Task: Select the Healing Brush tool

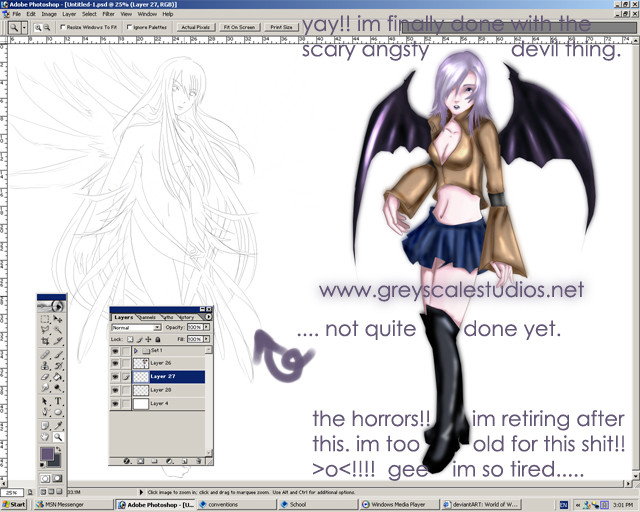Action: [45, 355]
